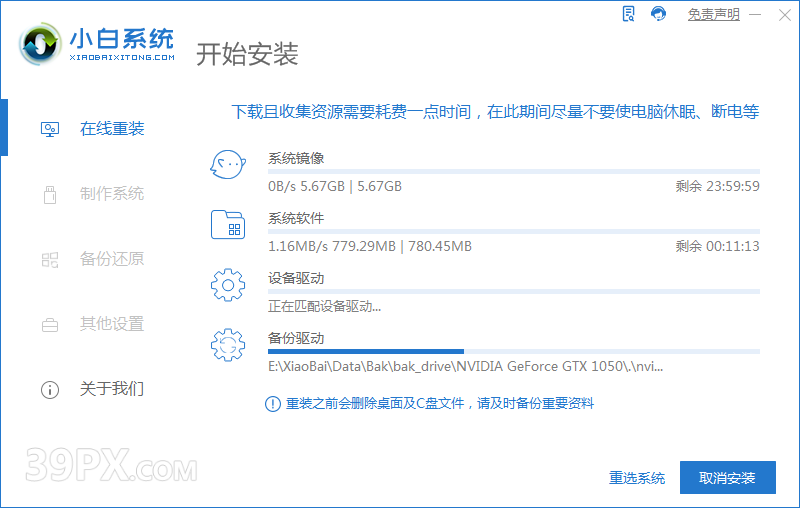
Task: Select the 在线重装 sidebar tab
Action: 111,128
